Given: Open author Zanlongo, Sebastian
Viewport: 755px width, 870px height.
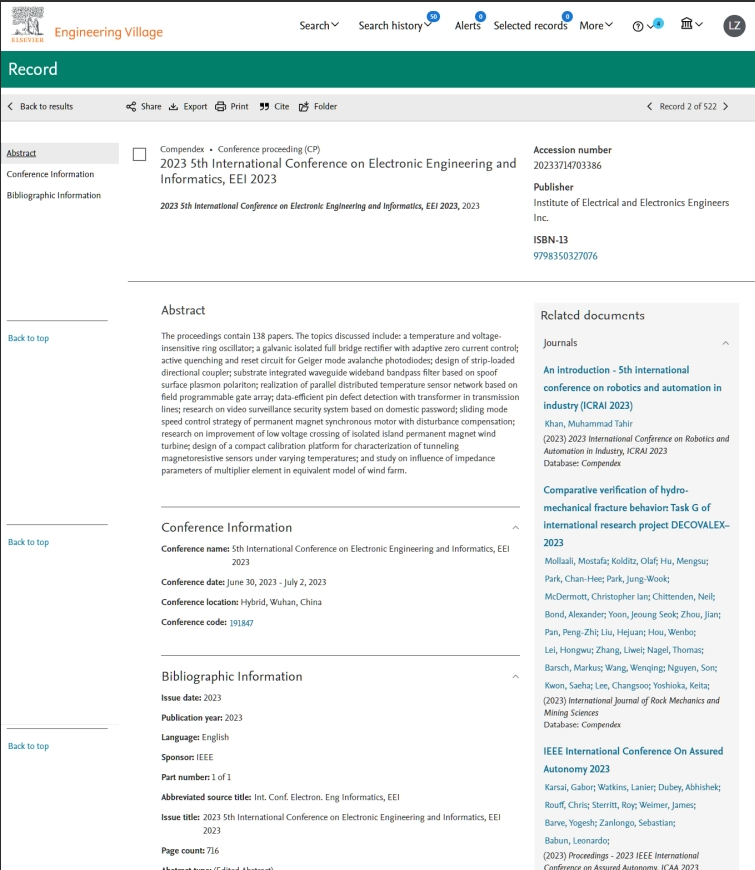Looking at the screenshot, I should tap(636, 823).
